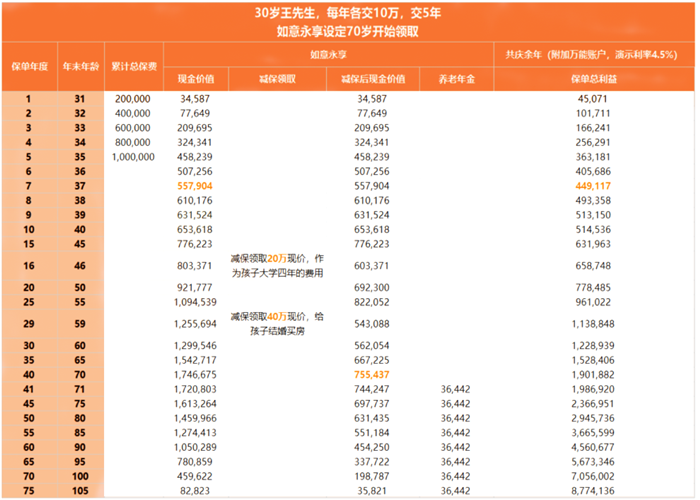Click total benefit '631,963'
700x500 pixels.
pyautogui.click(x=593, y=244)
